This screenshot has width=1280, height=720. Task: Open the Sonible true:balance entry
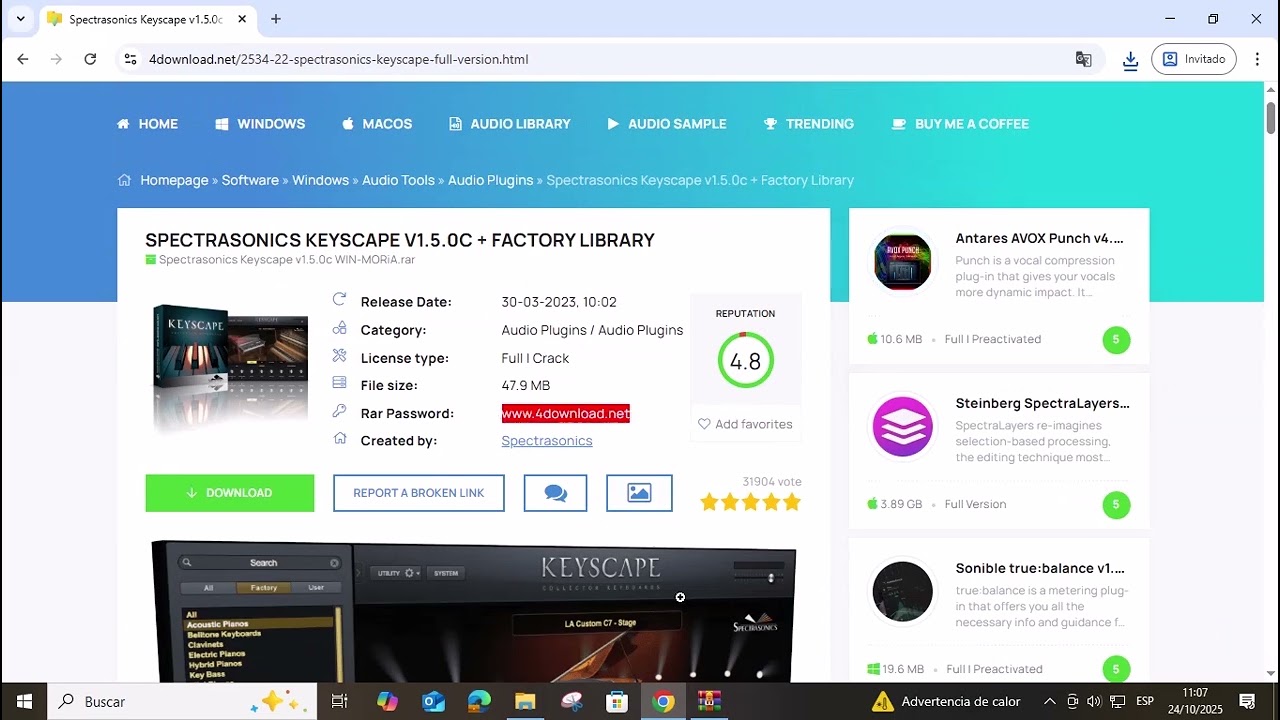(x=1040, y=568)
